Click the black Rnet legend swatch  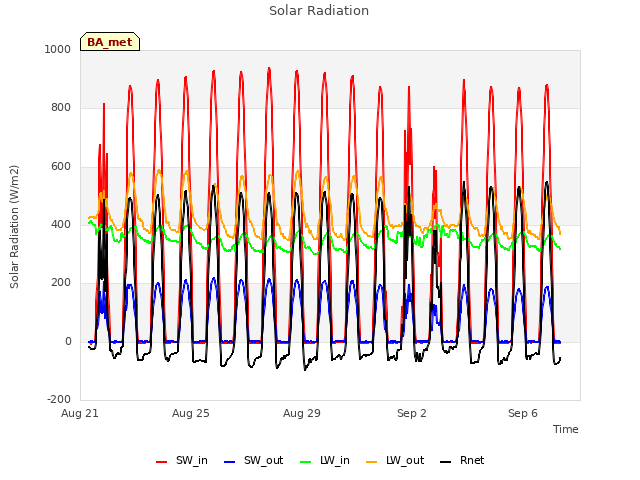pyautogui.click(x=445, y=462)
